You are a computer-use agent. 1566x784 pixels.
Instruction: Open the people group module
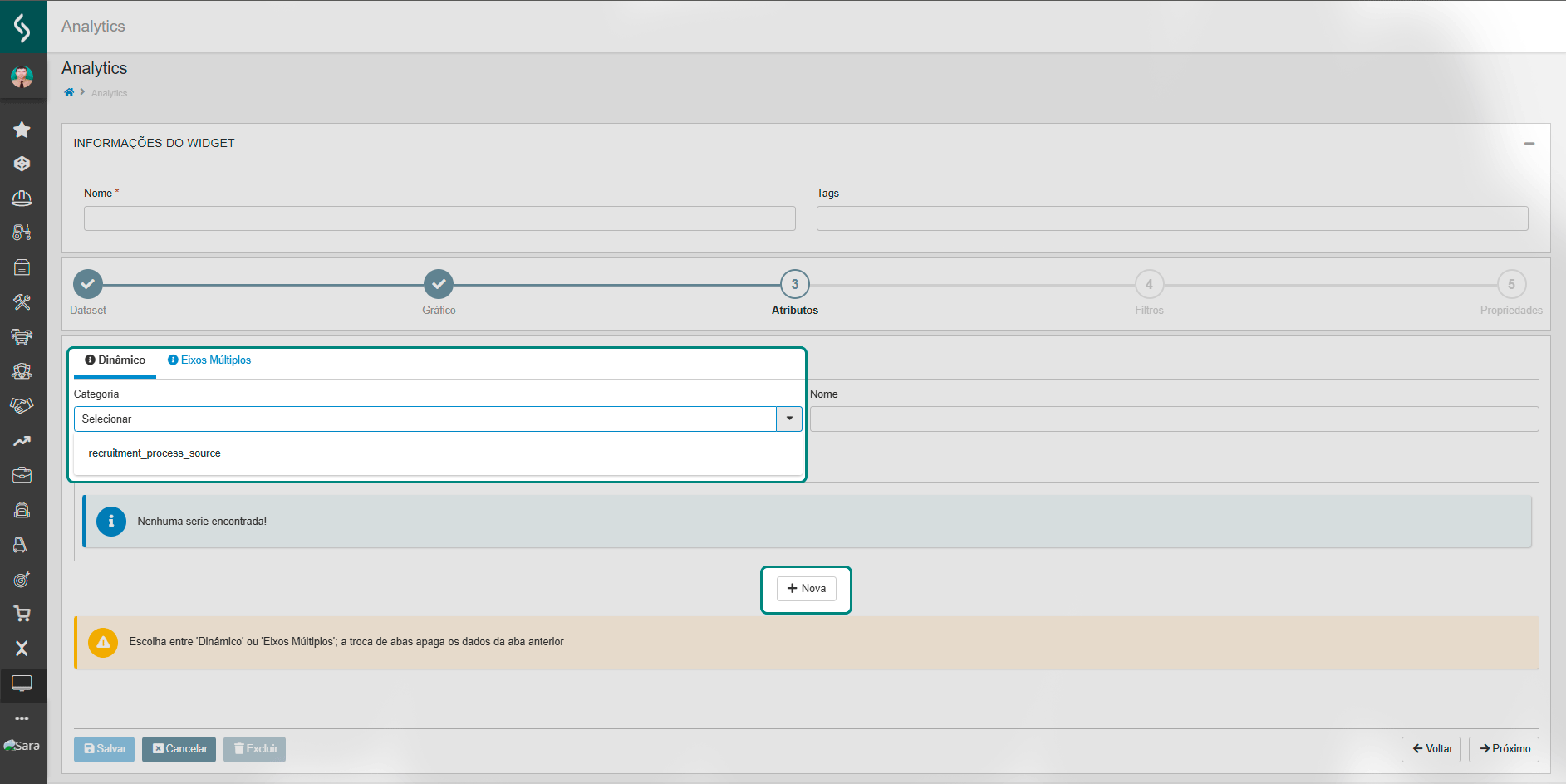22,371
